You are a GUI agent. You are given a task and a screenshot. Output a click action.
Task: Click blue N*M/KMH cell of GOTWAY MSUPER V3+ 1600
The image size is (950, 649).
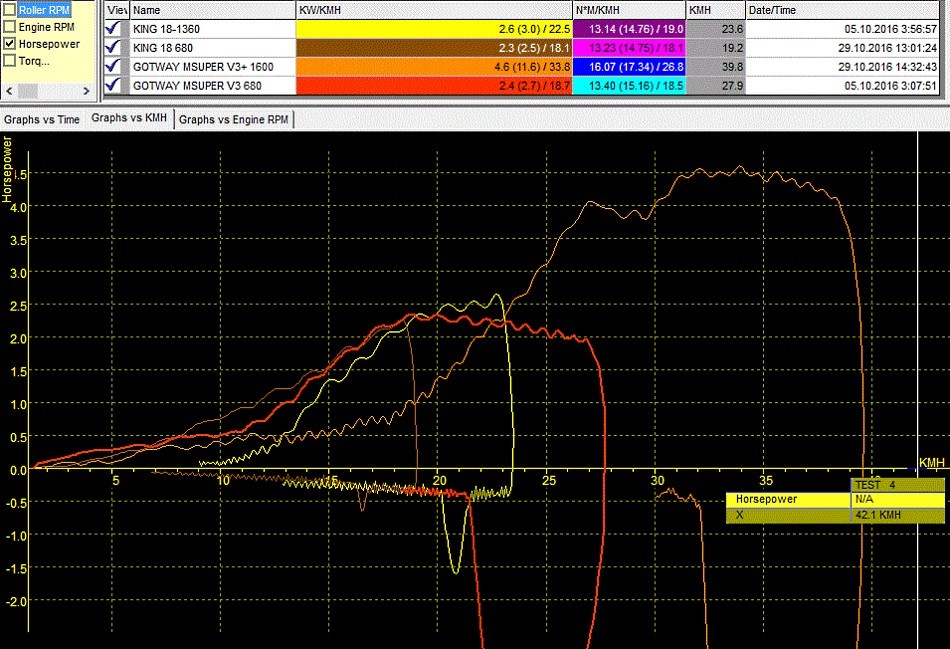pos(629,66)
